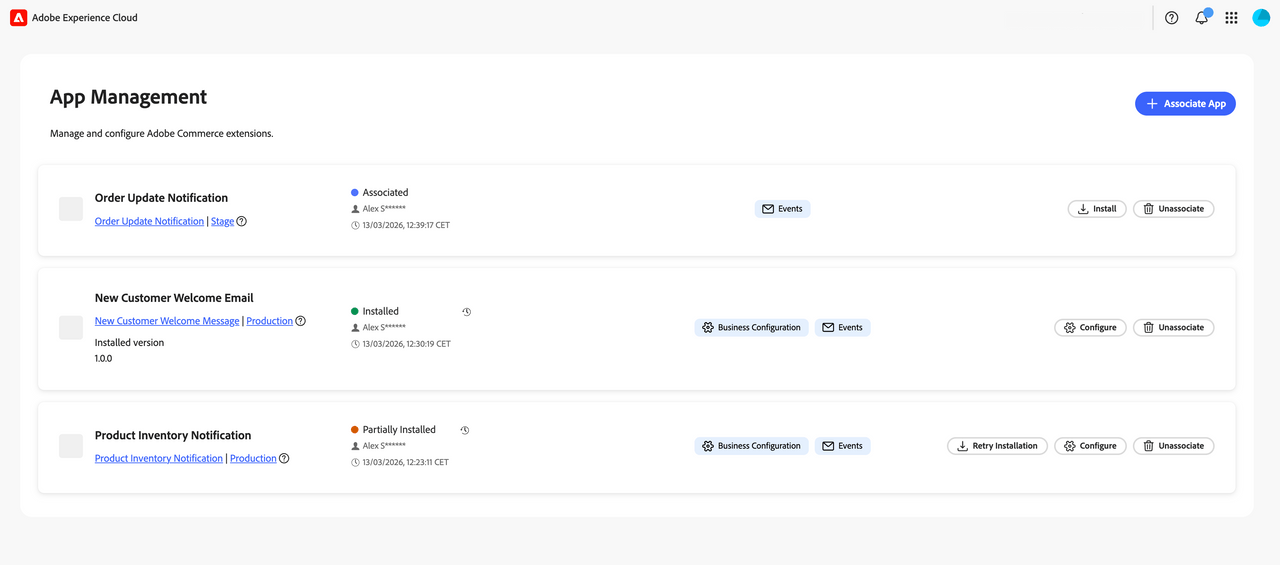Click timestamp 13/03/2026, 12:30:19 CET
Screen dimensions: 1280x565
pyautogui.click(x=406, y=344)
